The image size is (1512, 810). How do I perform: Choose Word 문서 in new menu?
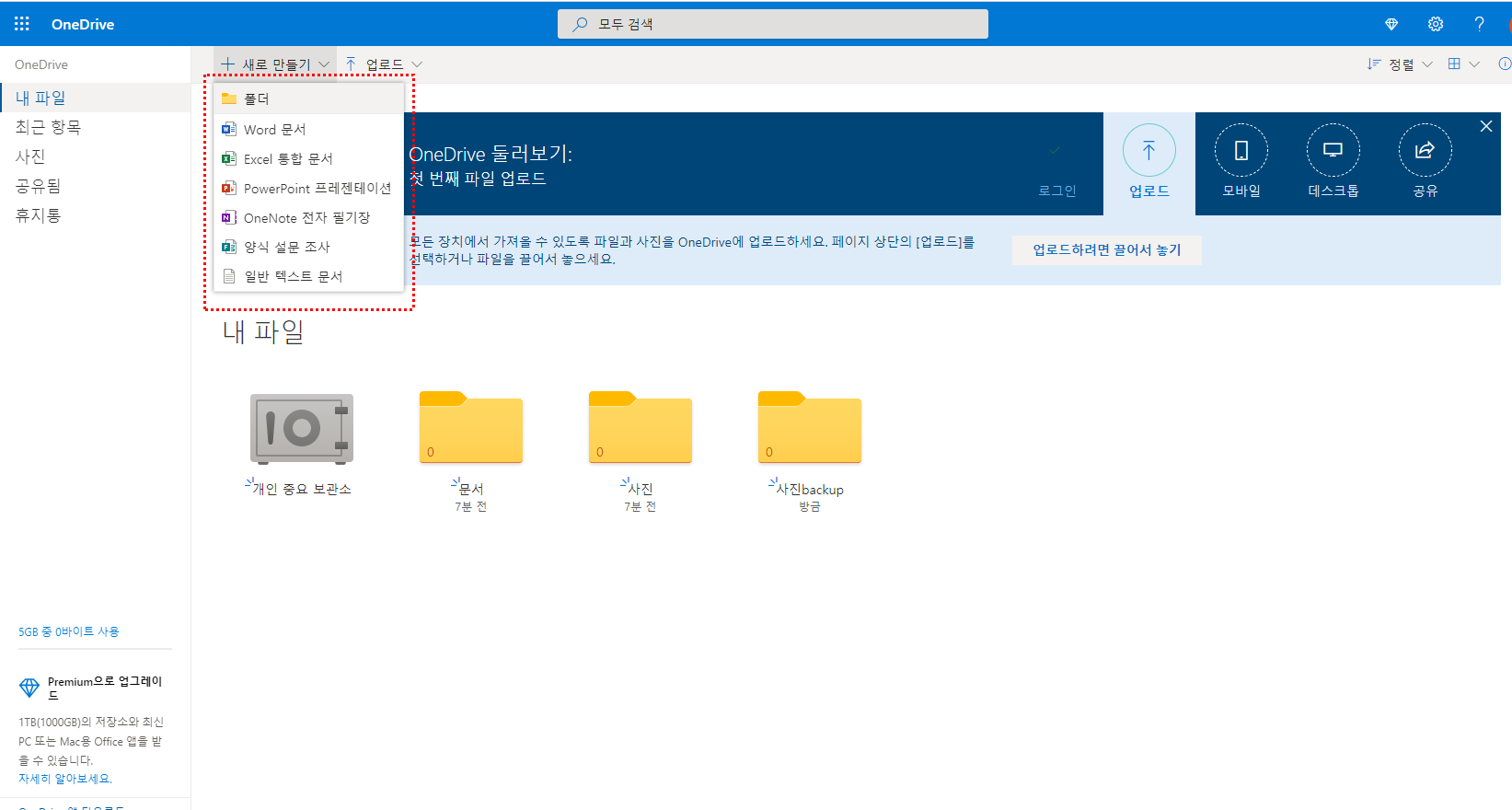tap(309, 130)
